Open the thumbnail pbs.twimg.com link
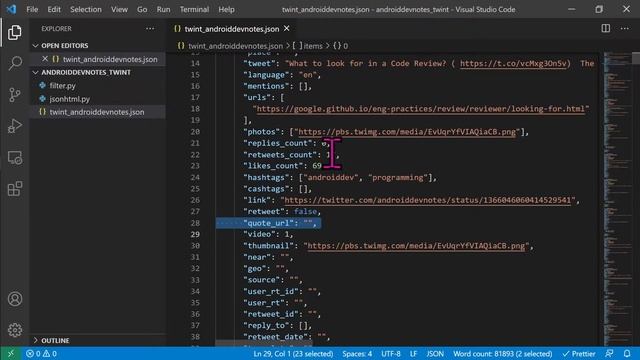This screenshot has height=360, width=640. (416, 246)
